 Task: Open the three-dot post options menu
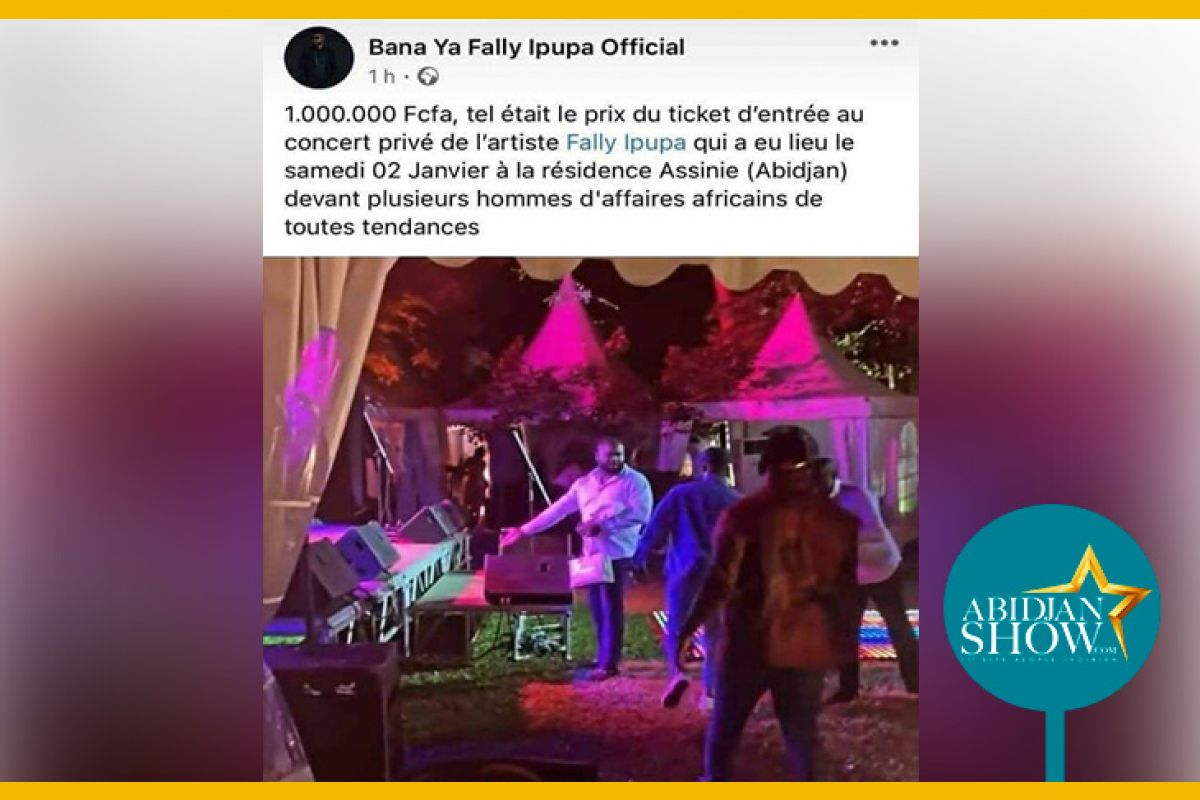pyautogui.click(x=884, y=43)
